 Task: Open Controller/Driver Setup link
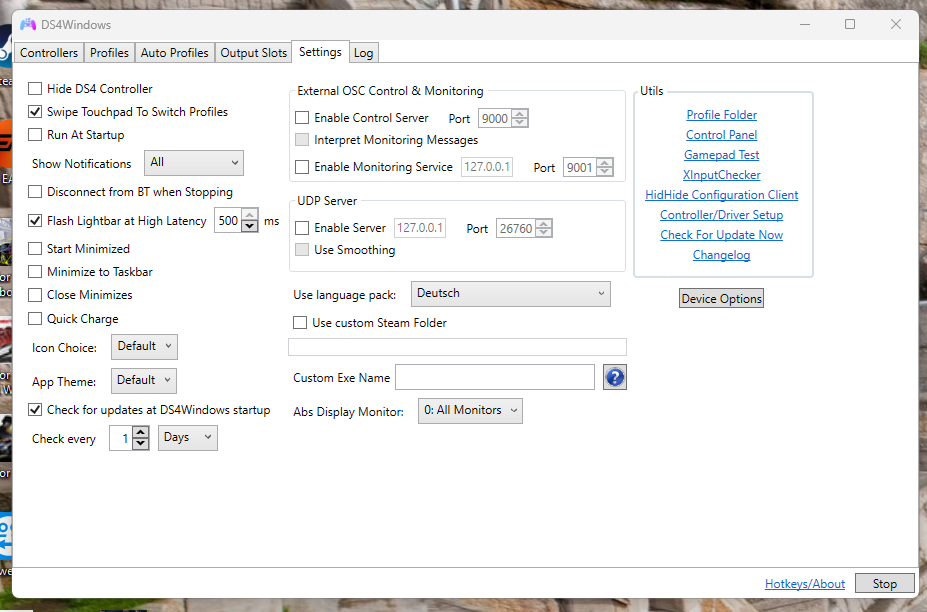pyautogui.click(x=721, y=215)
